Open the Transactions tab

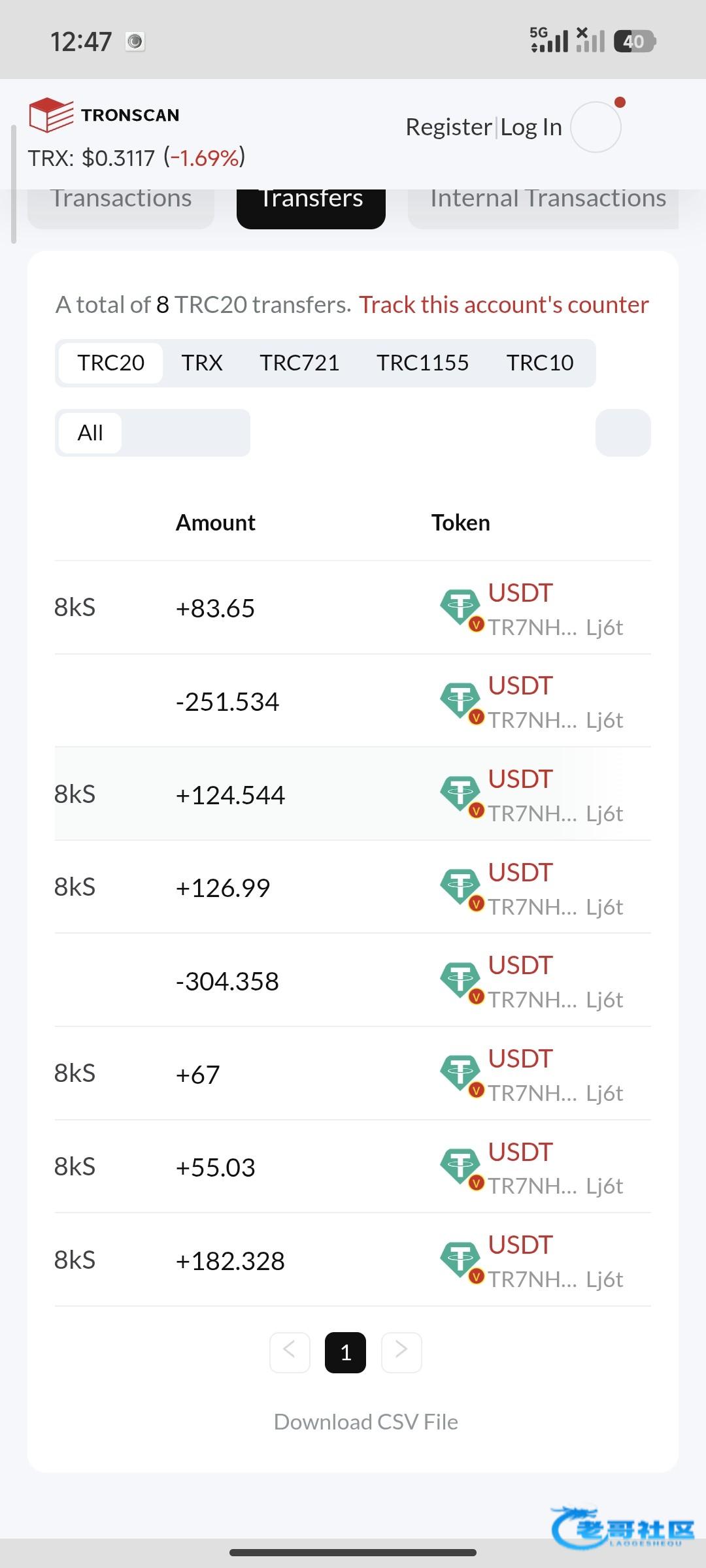click(121, 200)
